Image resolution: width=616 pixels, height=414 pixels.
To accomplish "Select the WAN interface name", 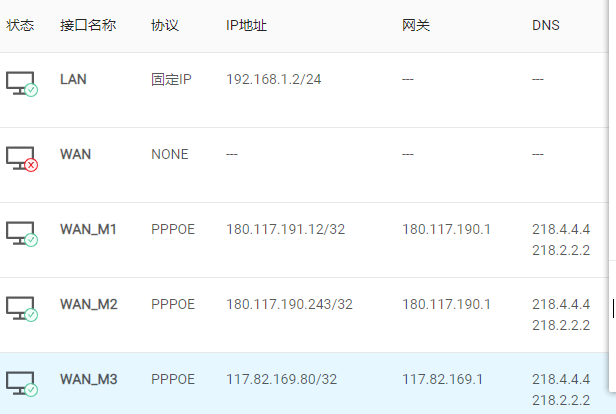I will click(x=76, y=154).
